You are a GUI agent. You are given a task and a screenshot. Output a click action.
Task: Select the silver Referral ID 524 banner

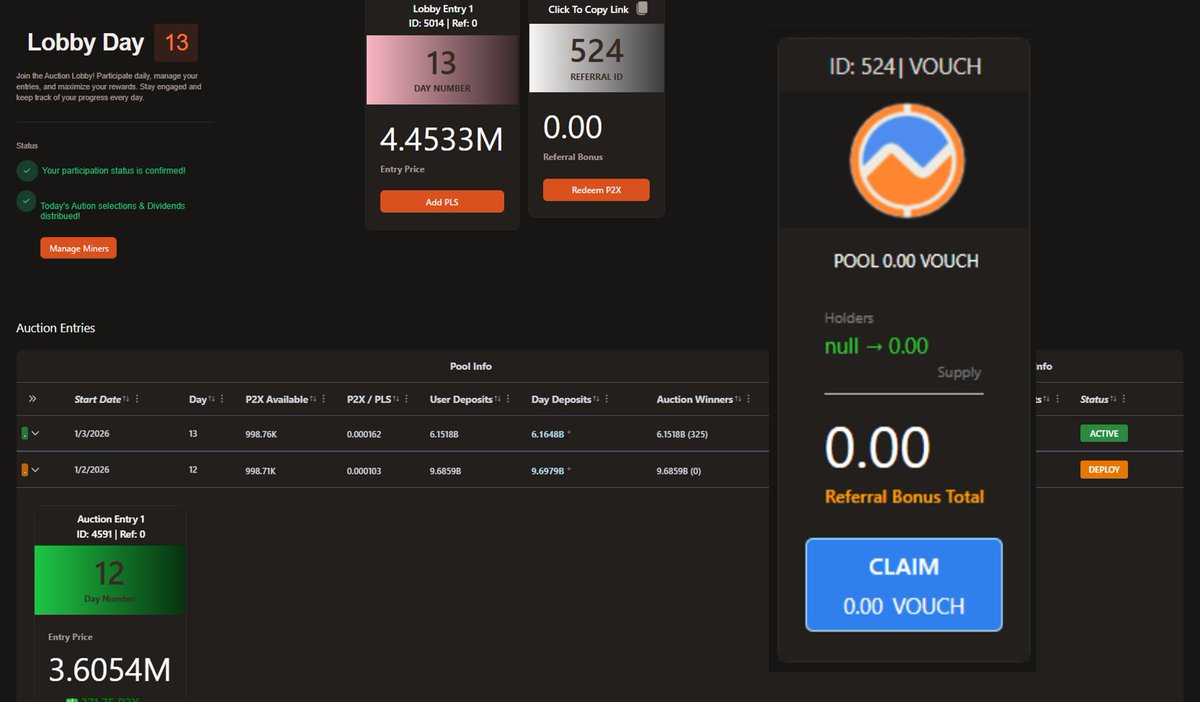coord(596,58)
